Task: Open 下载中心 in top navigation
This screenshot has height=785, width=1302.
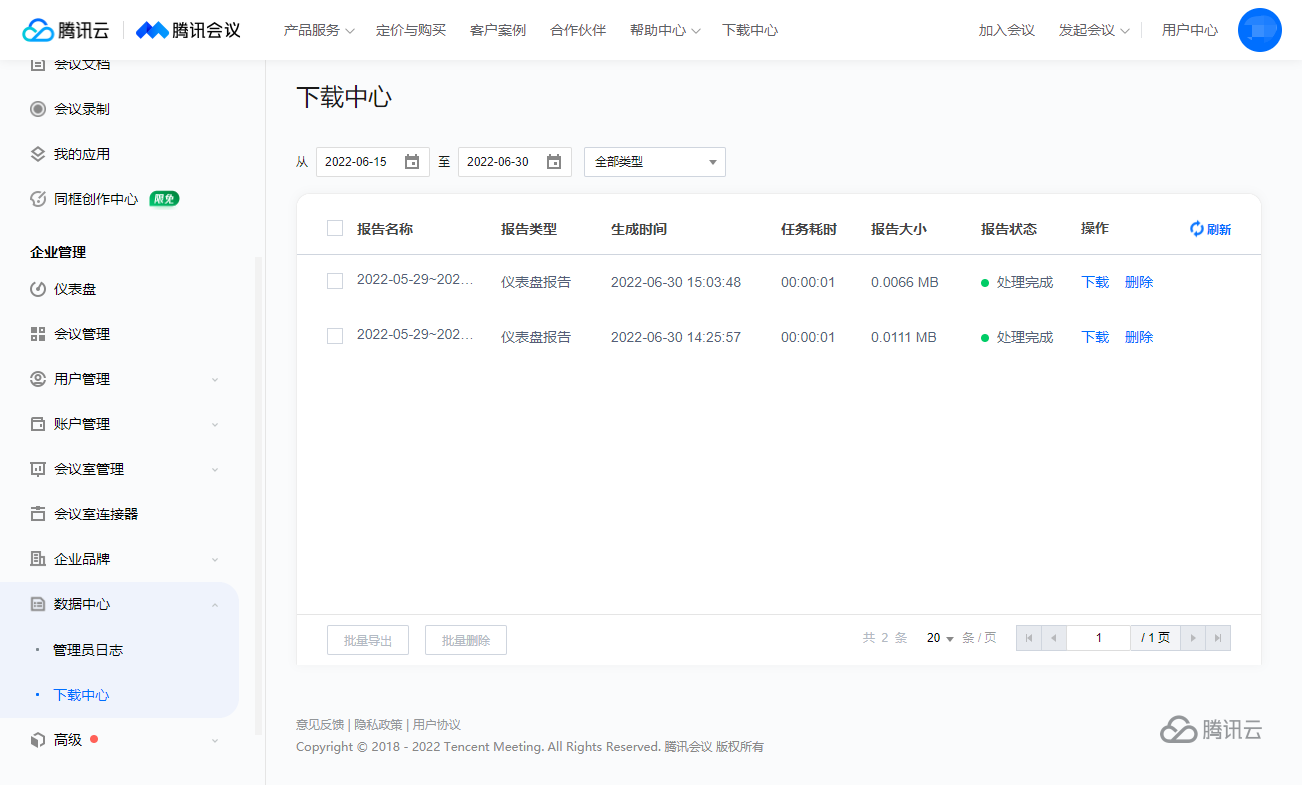Action: click(750, 30)
